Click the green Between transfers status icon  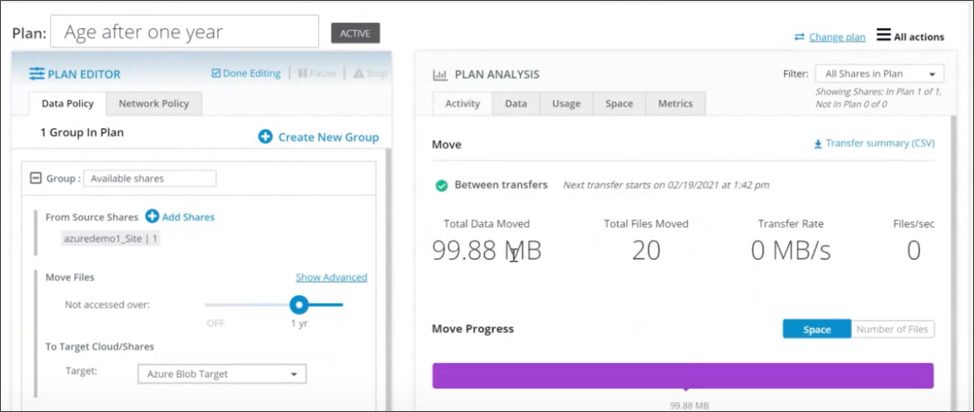[x=442, y=185]
